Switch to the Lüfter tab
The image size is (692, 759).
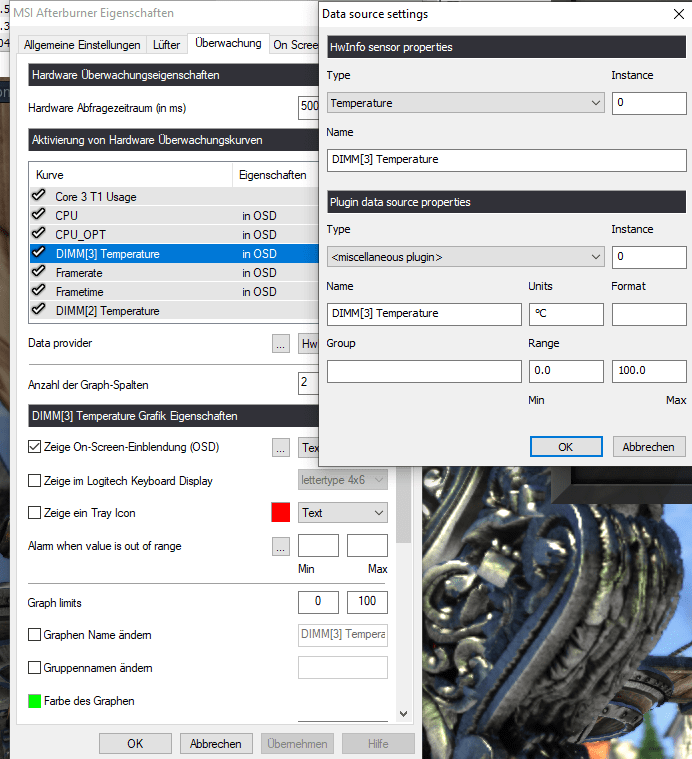(x=166, y=45)
